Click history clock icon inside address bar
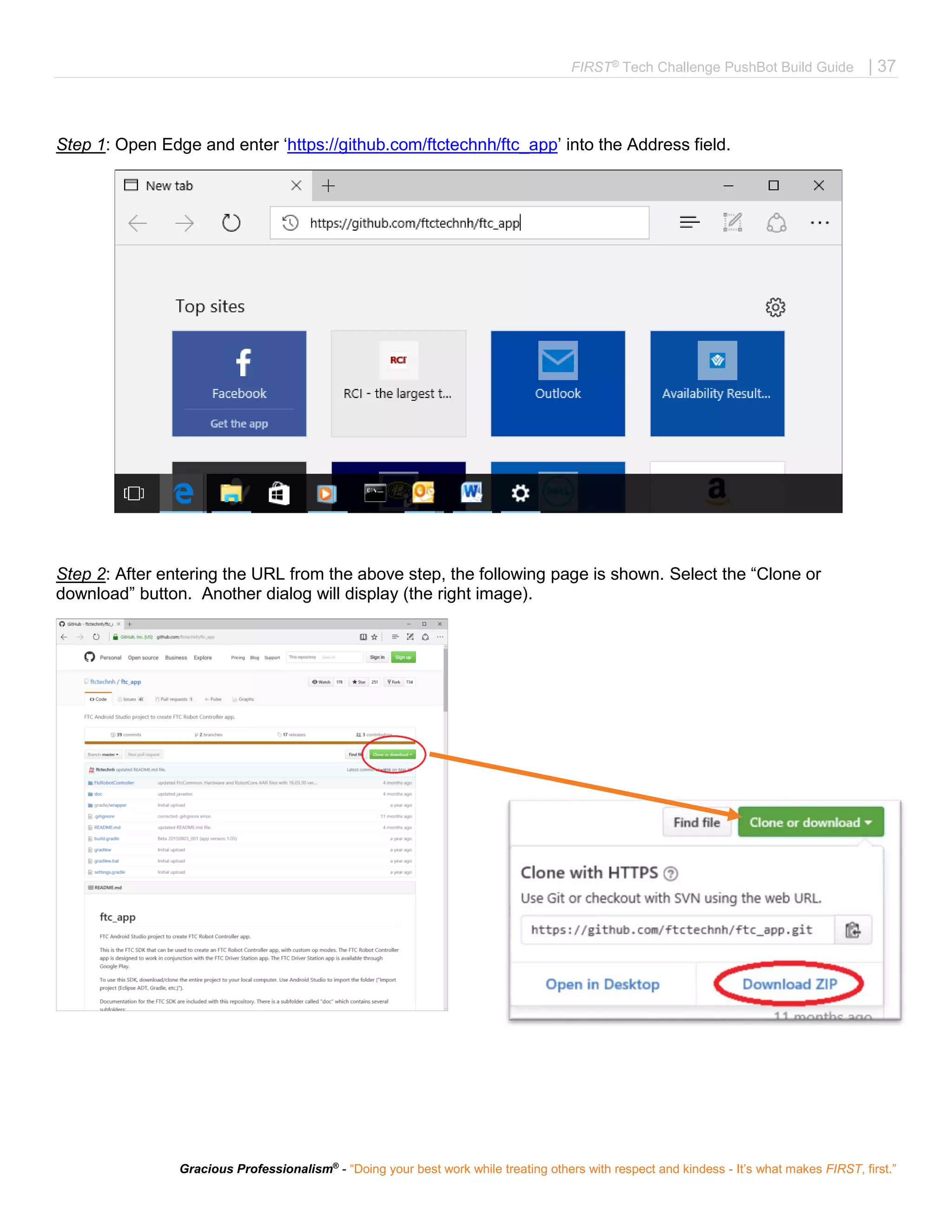This screenshot has height=1232, width=952. [x=290, y=223]
